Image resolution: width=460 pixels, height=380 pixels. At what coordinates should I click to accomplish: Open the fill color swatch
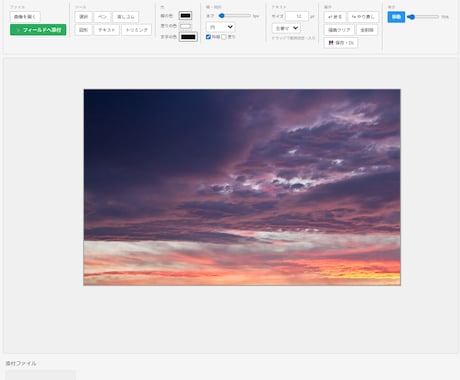185,26
